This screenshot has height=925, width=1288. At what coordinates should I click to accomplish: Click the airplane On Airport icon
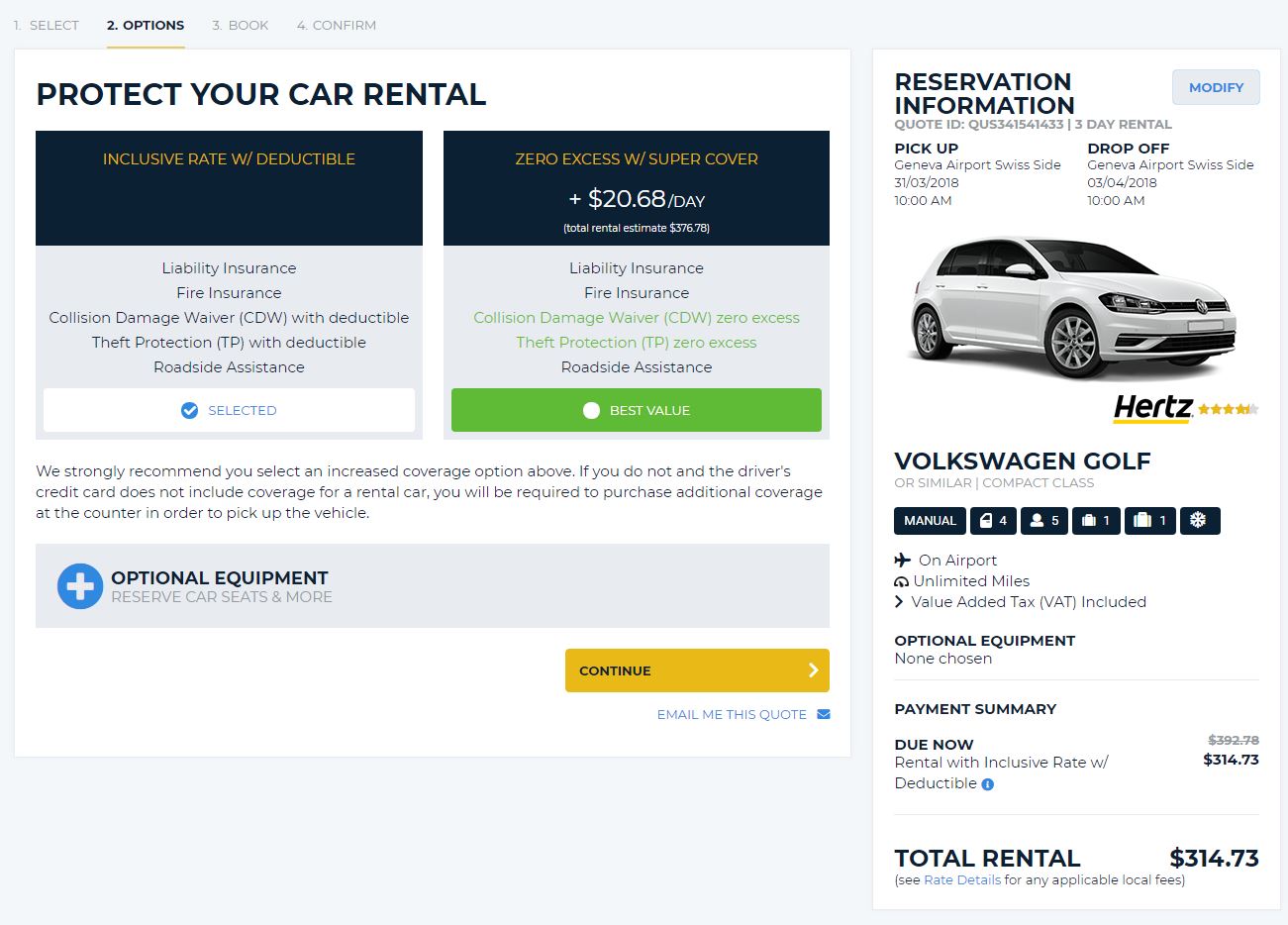pos(902,561)
